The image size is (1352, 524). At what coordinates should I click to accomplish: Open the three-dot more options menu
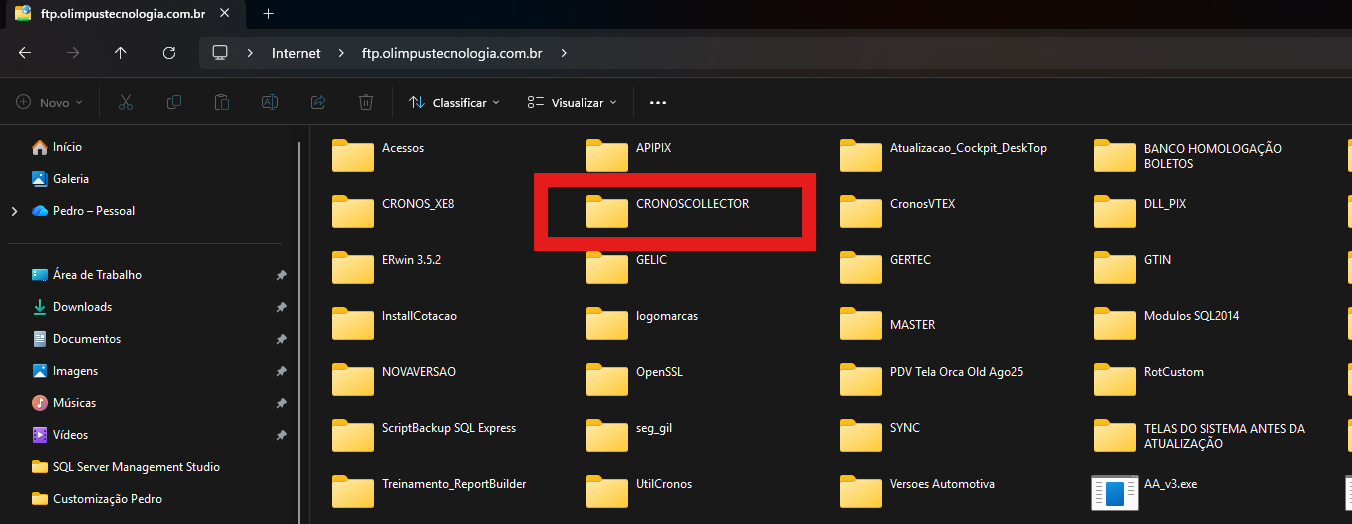pos(658,102)
